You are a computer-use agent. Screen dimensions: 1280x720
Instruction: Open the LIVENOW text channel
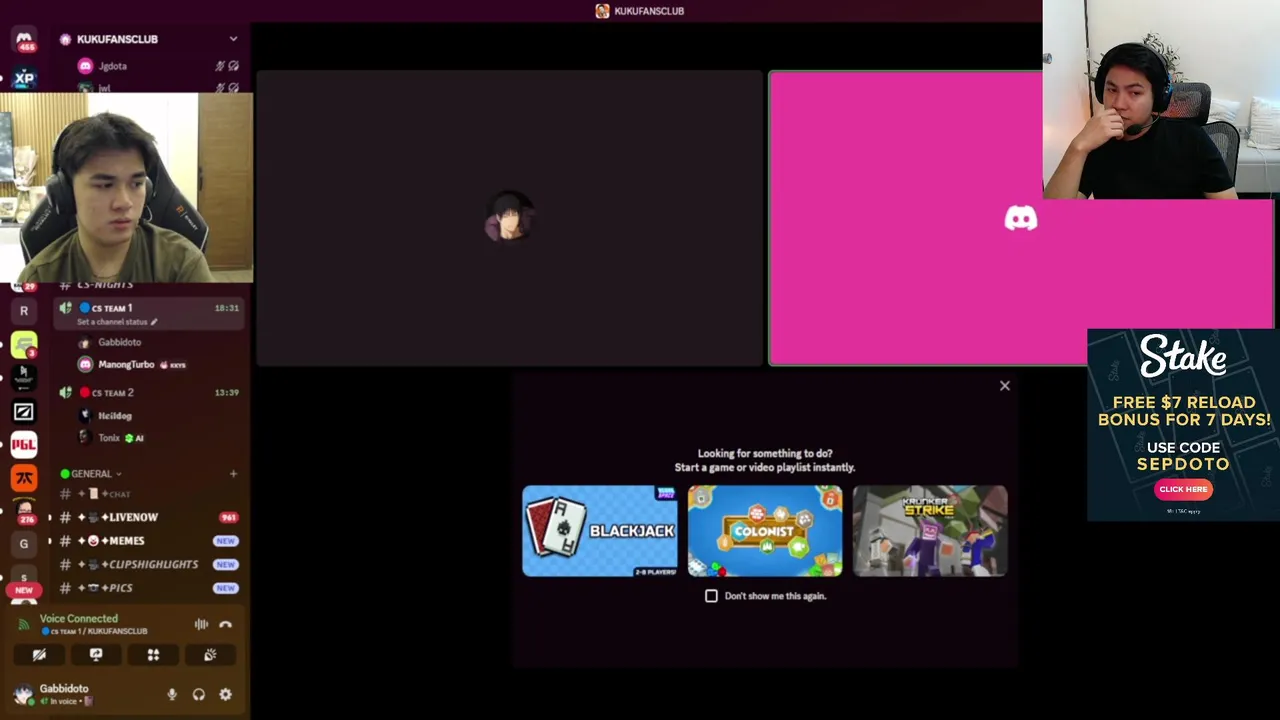(150, 518)
